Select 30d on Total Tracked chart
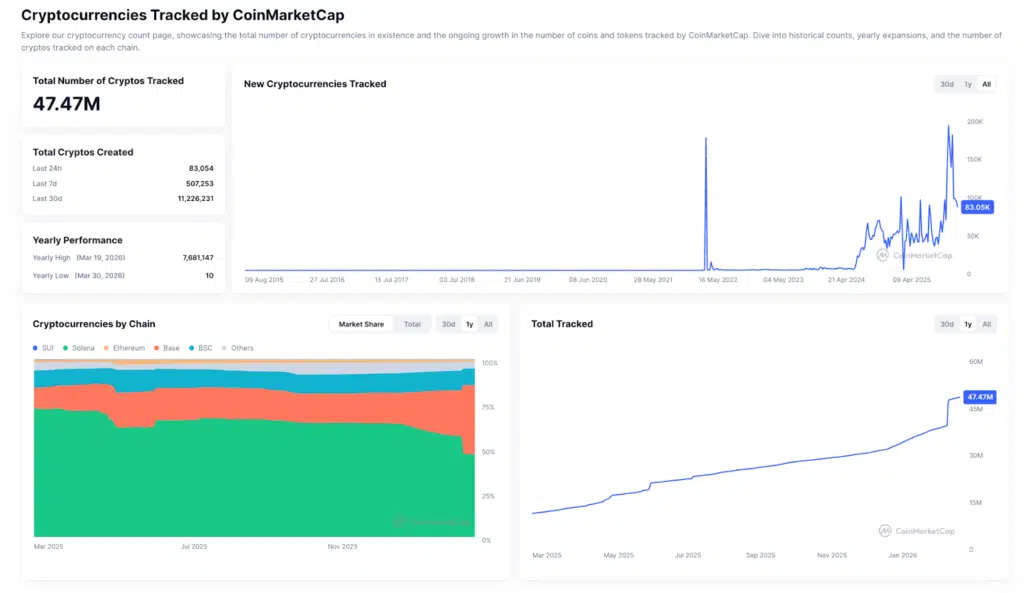This screenshot has height=593, width=1024. click(x=945, y=324)
